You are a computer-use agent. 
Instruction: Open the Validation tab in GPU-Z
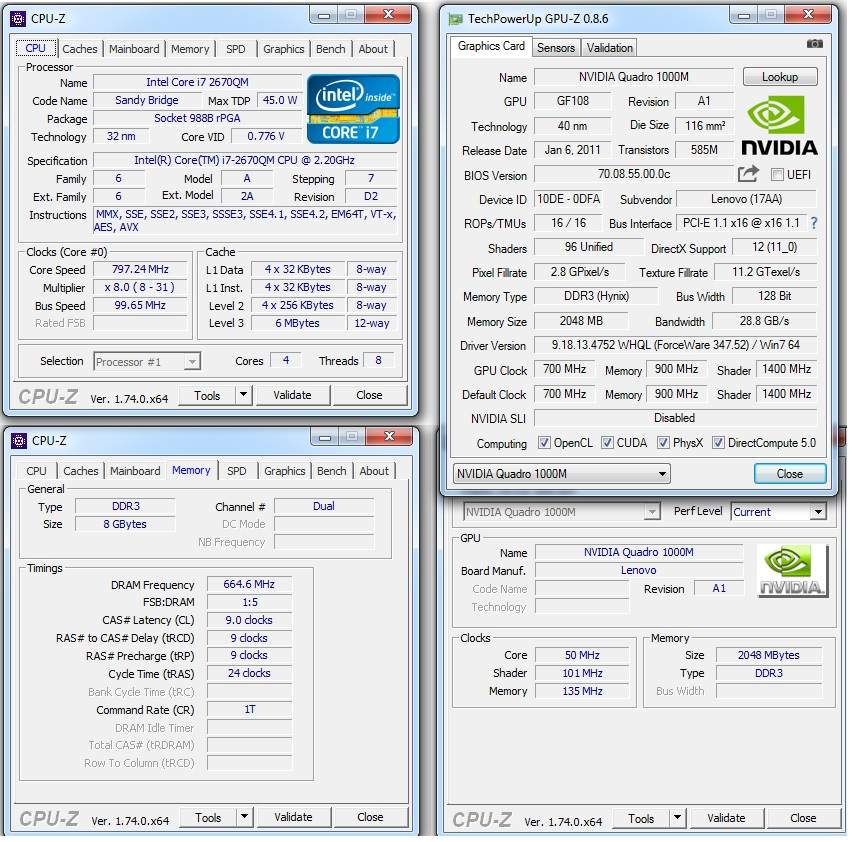[x=610, y=48]
